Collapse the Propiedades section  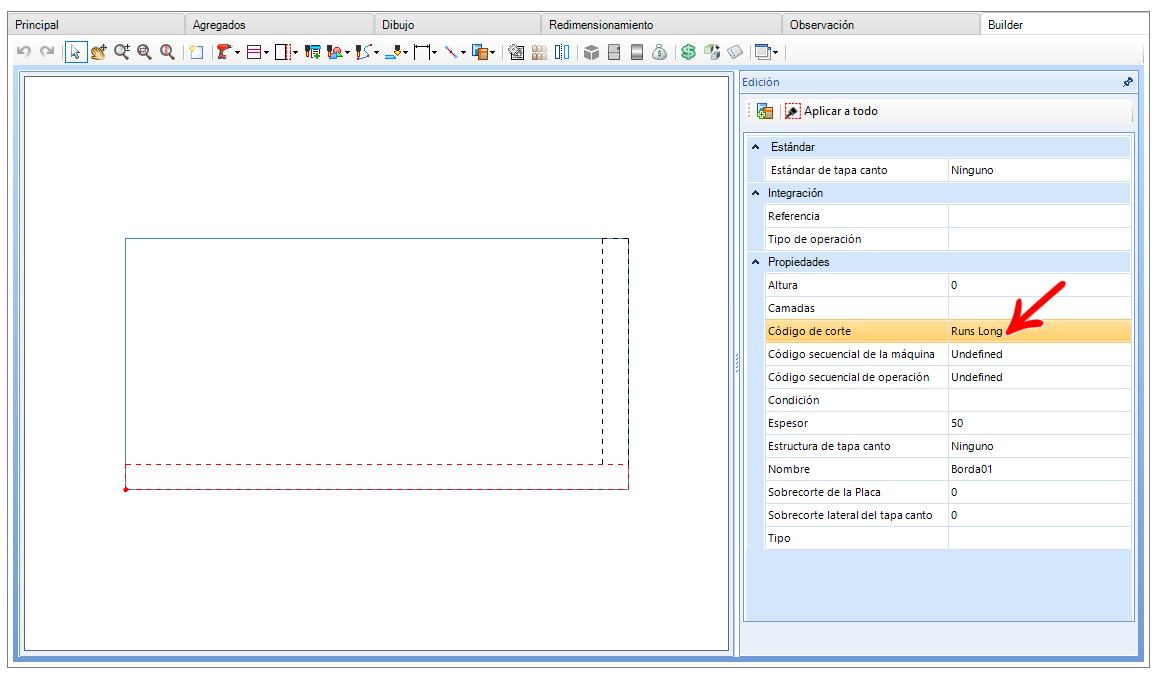(x=755, y=262)
